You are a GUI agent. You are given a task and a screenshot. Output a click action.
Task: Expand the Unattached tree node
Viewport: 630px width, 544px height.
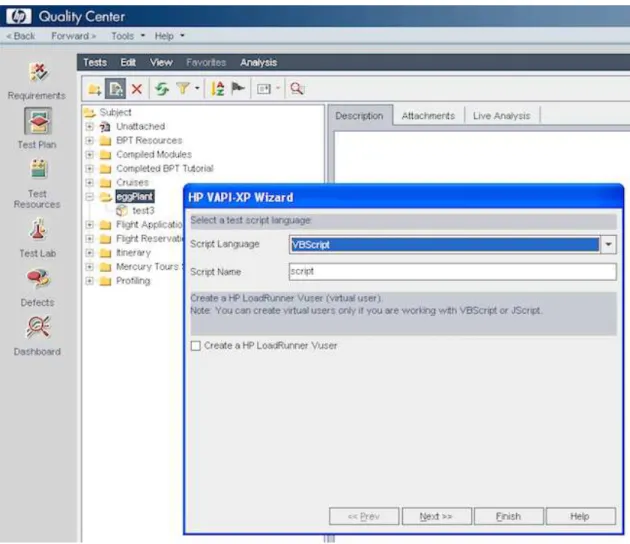[x=90, y=127]
